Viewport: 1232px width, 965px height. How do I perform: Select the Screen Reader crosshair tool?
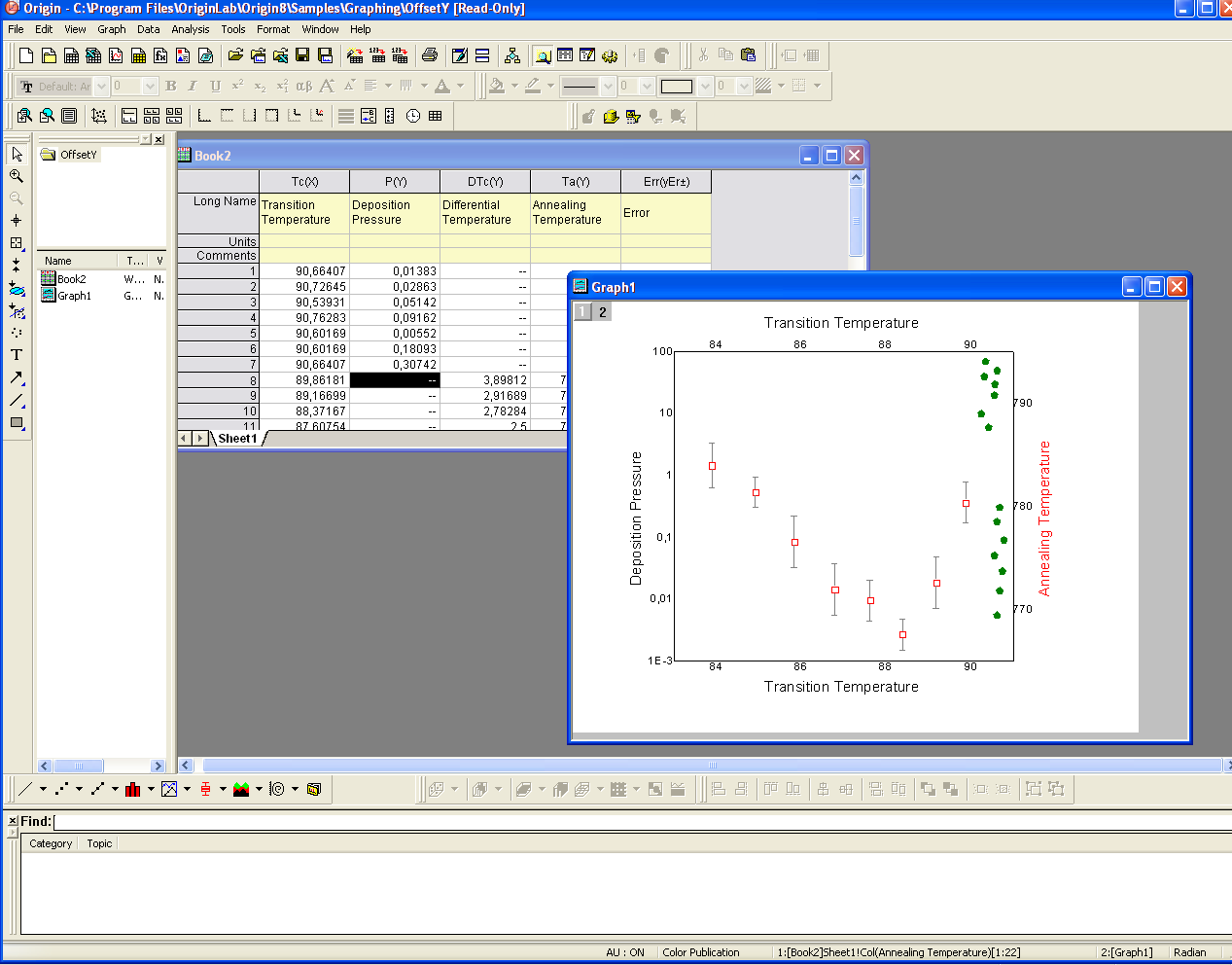tap(17, 221)
